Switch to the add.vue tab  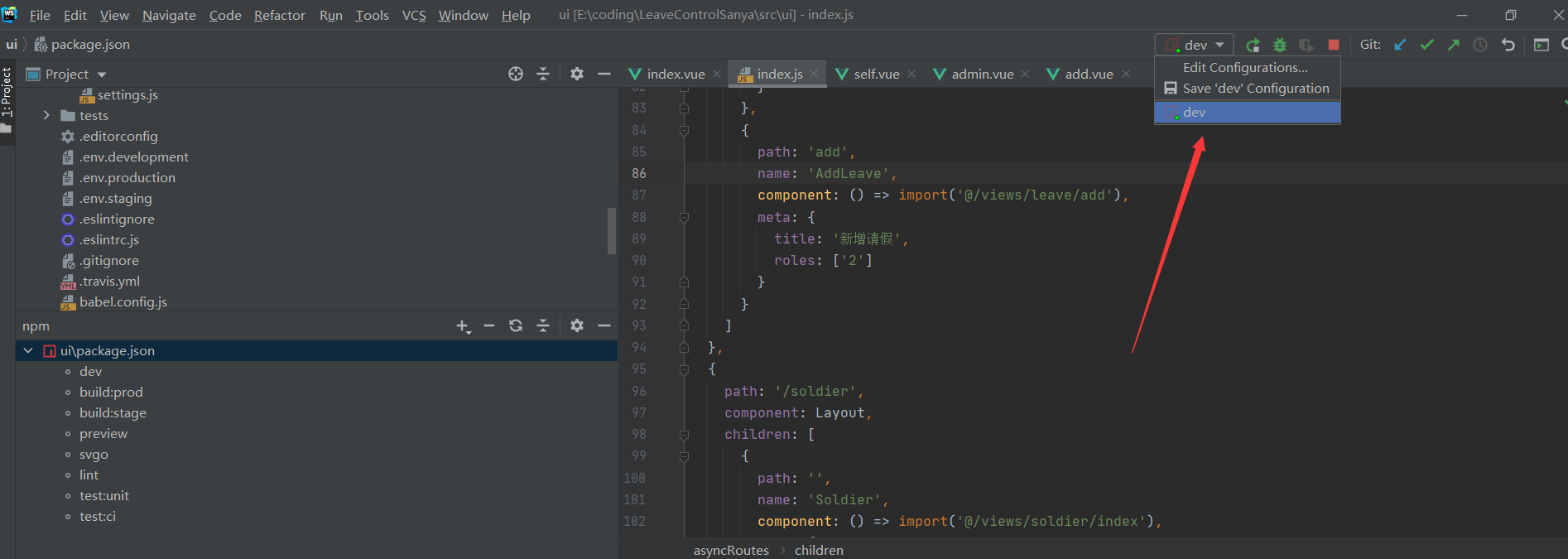1089,74
